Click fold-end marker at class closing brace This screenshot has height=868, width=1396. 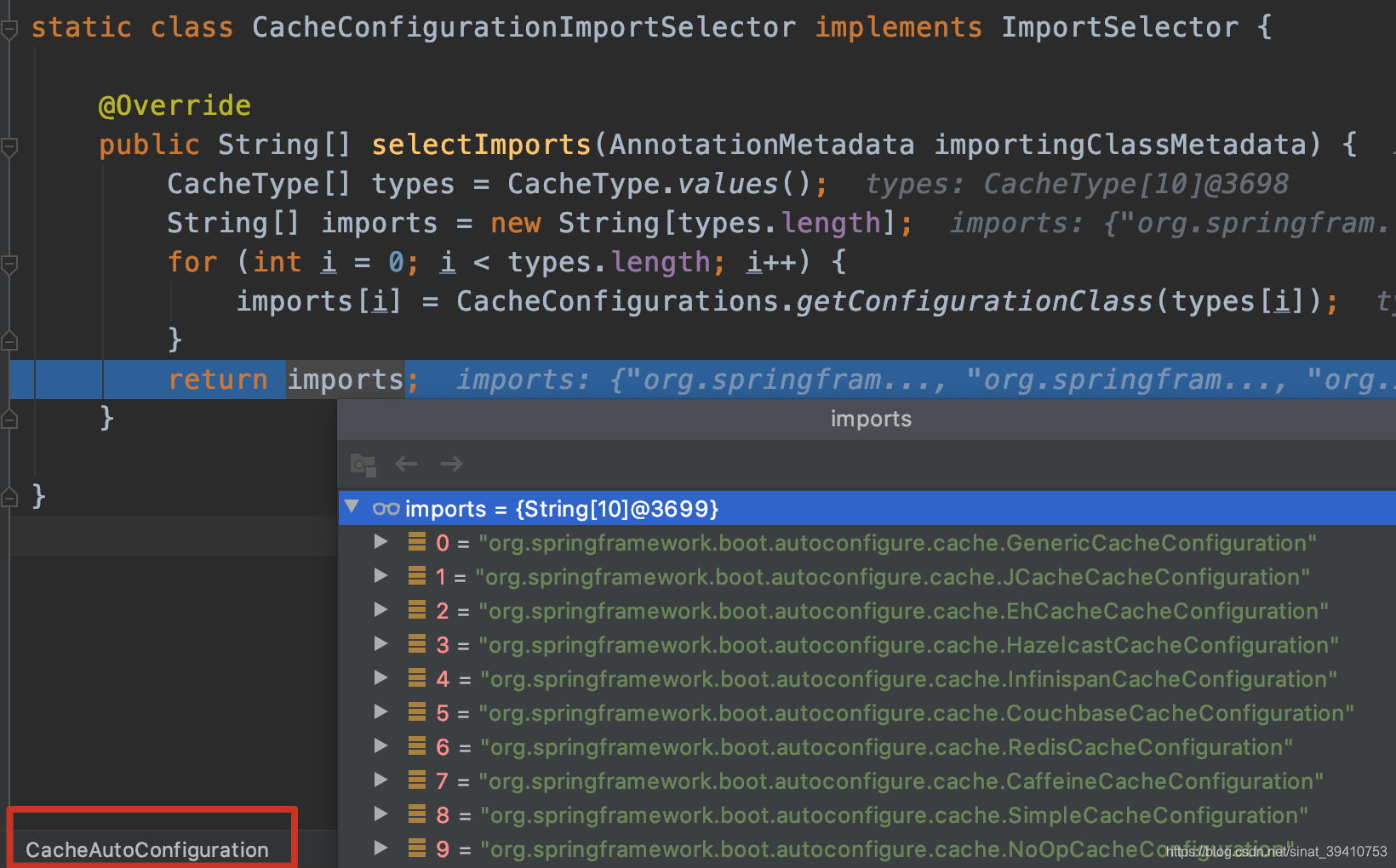tap(9, 497)
